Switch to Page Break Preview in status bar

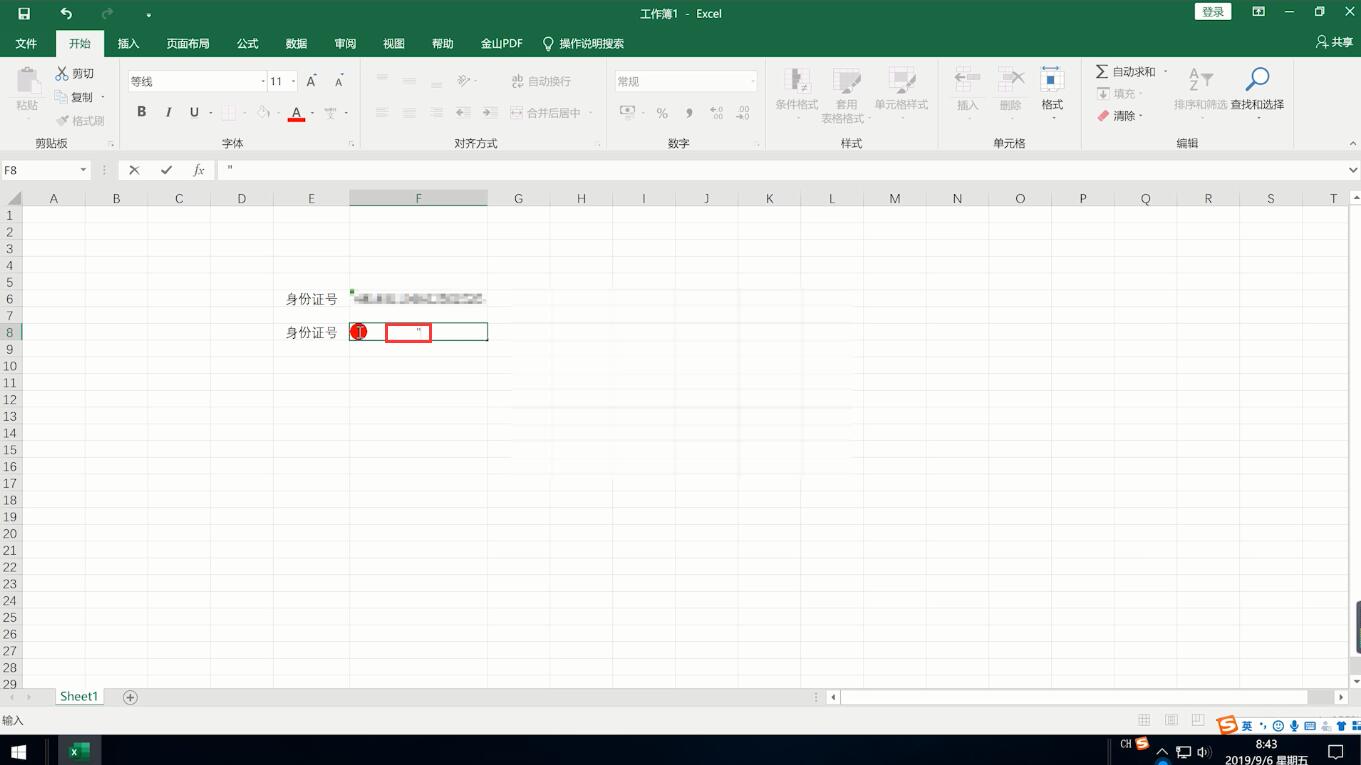pos(1198,720)
